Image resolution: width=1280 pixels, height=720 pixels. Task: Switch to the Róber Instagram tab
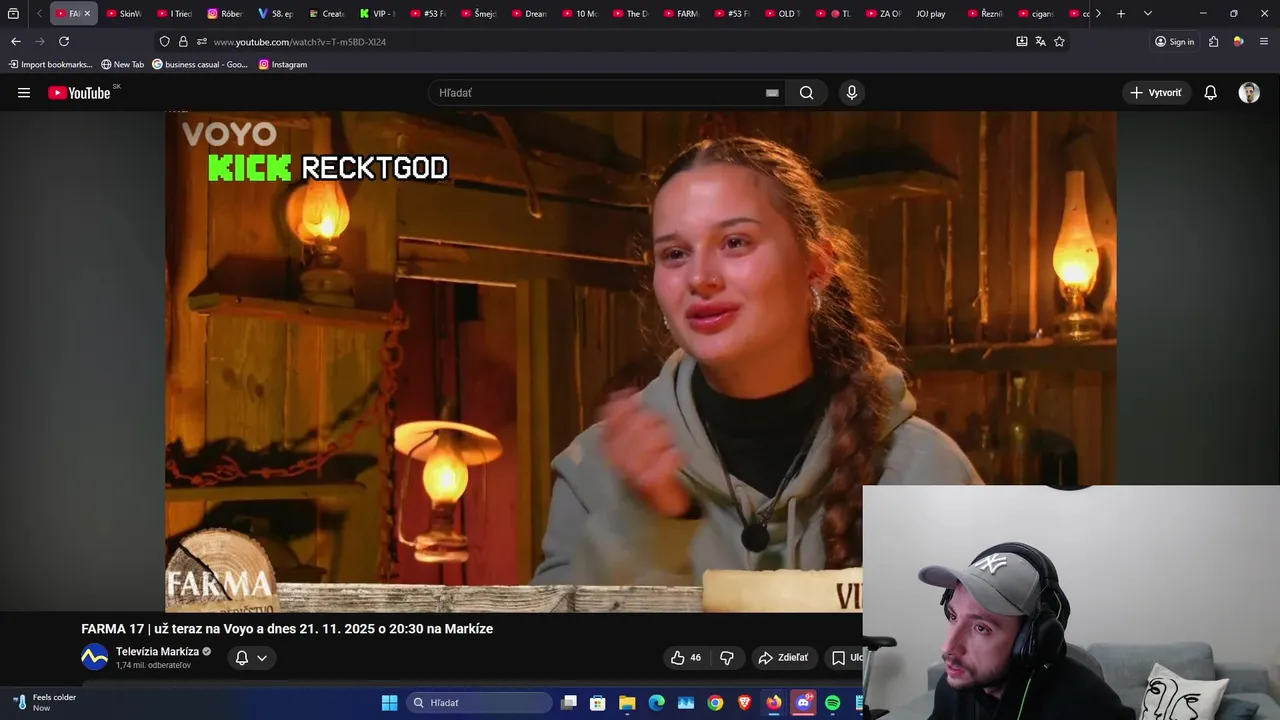[x=225, y=14]
